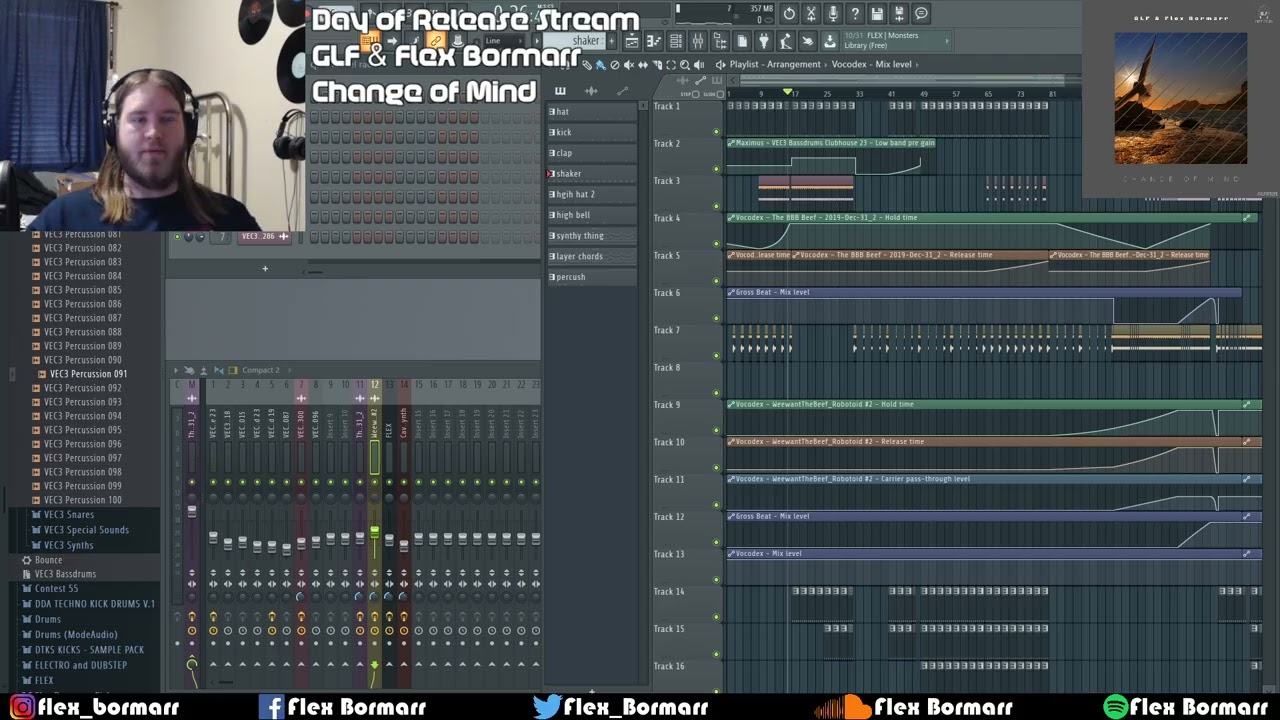Adjust the Master track volume fader

click(x=192, y=511)
